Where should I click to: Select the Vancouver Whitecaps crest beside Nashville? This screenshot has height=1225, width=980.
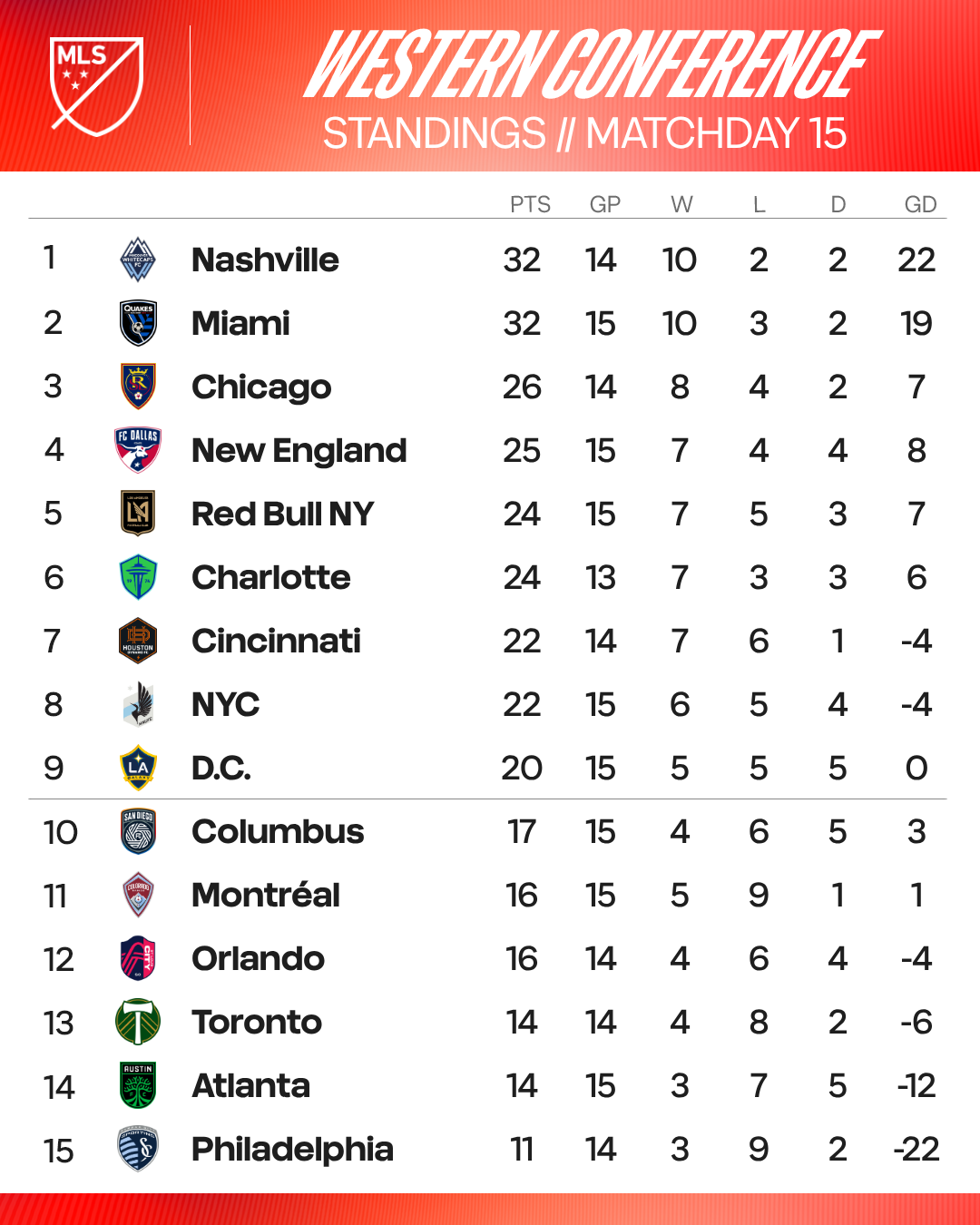coord(139,260)
